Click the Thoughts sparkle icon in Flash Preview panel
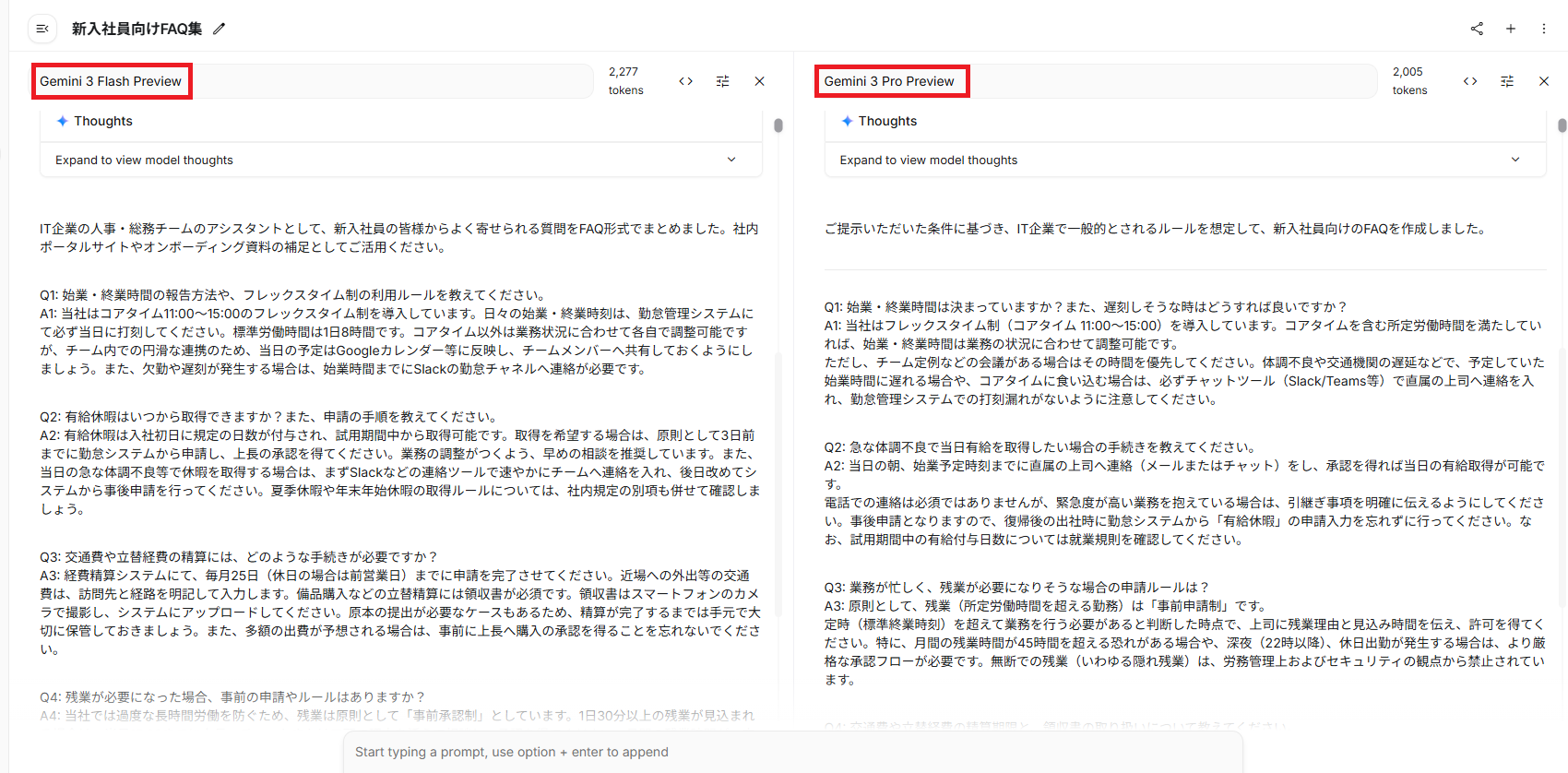 tap(62, 121)
